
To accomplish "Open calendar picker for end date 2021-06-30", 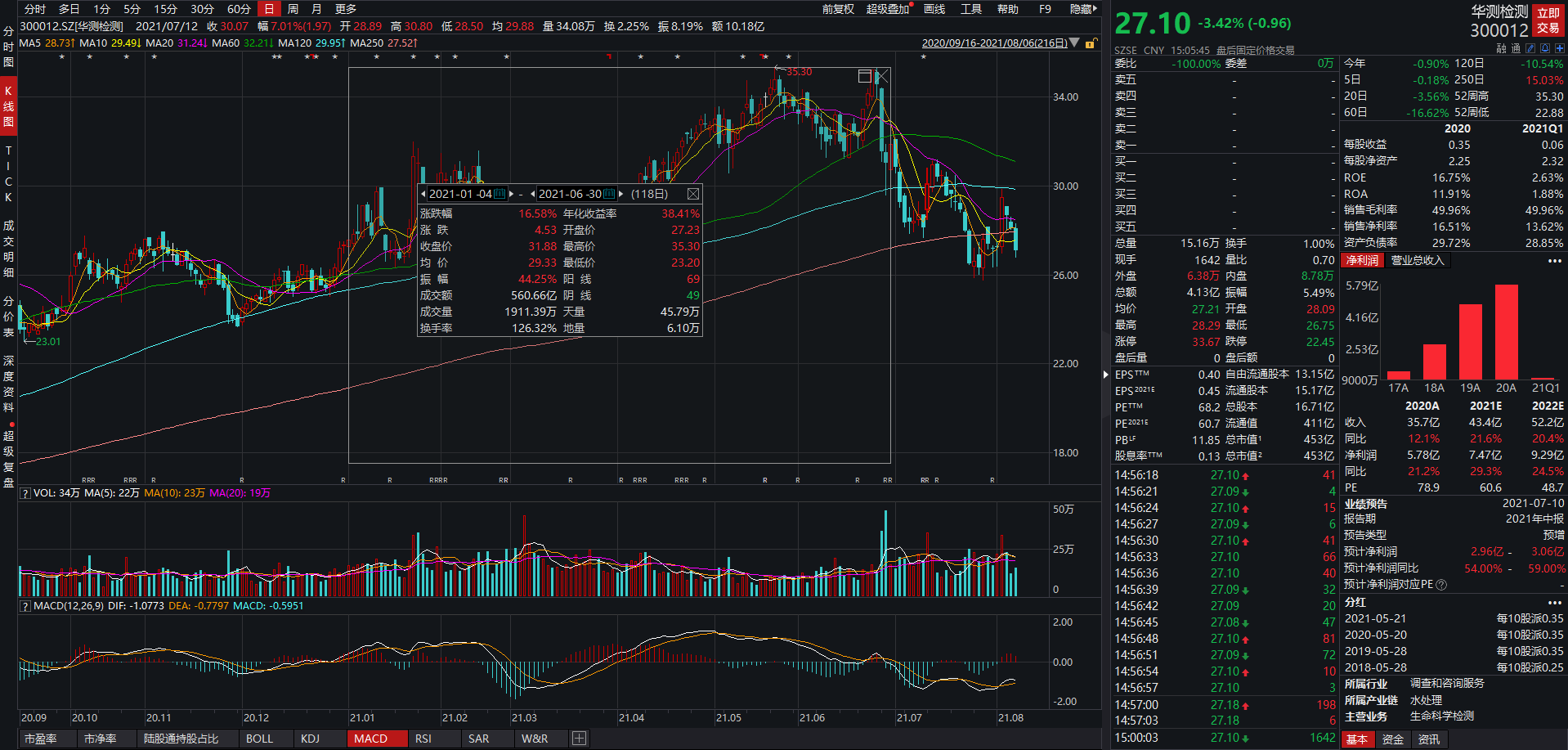I will tap(609, 194).
